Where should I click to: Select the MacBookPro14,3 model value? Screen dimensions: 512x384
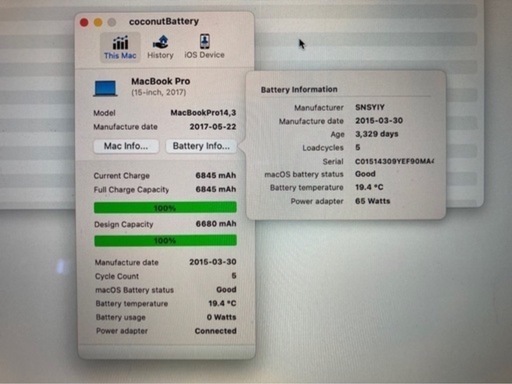pos(203,113)
